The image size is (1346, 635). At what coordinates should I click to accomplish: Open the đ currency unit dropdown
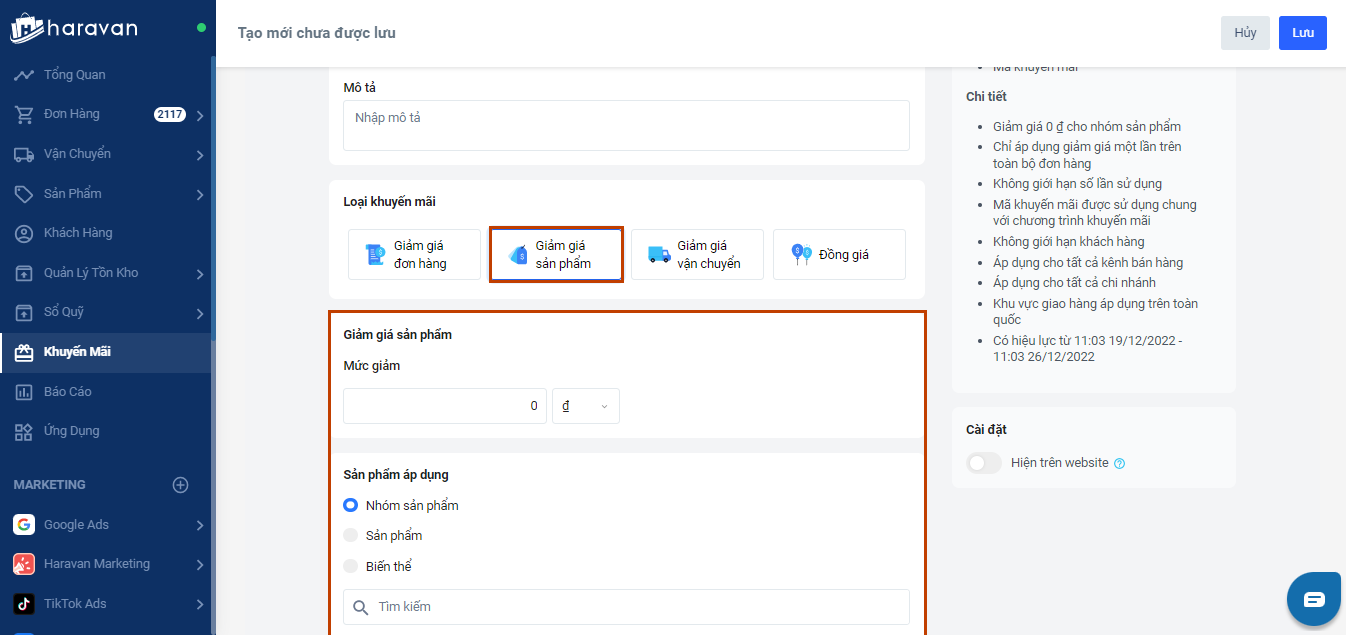click(x=586, y=406)
